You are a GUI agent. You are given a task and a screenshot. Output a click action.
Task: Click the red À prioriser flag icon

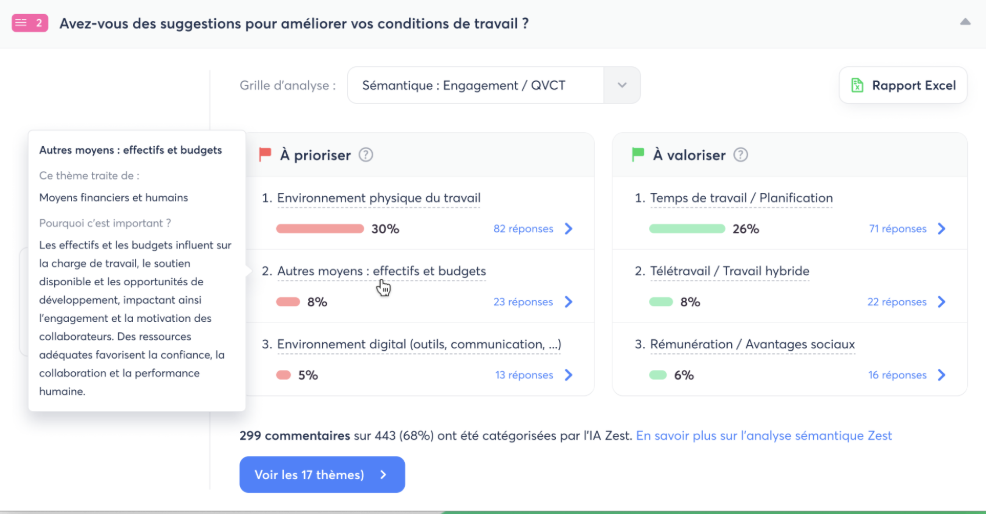265,155
